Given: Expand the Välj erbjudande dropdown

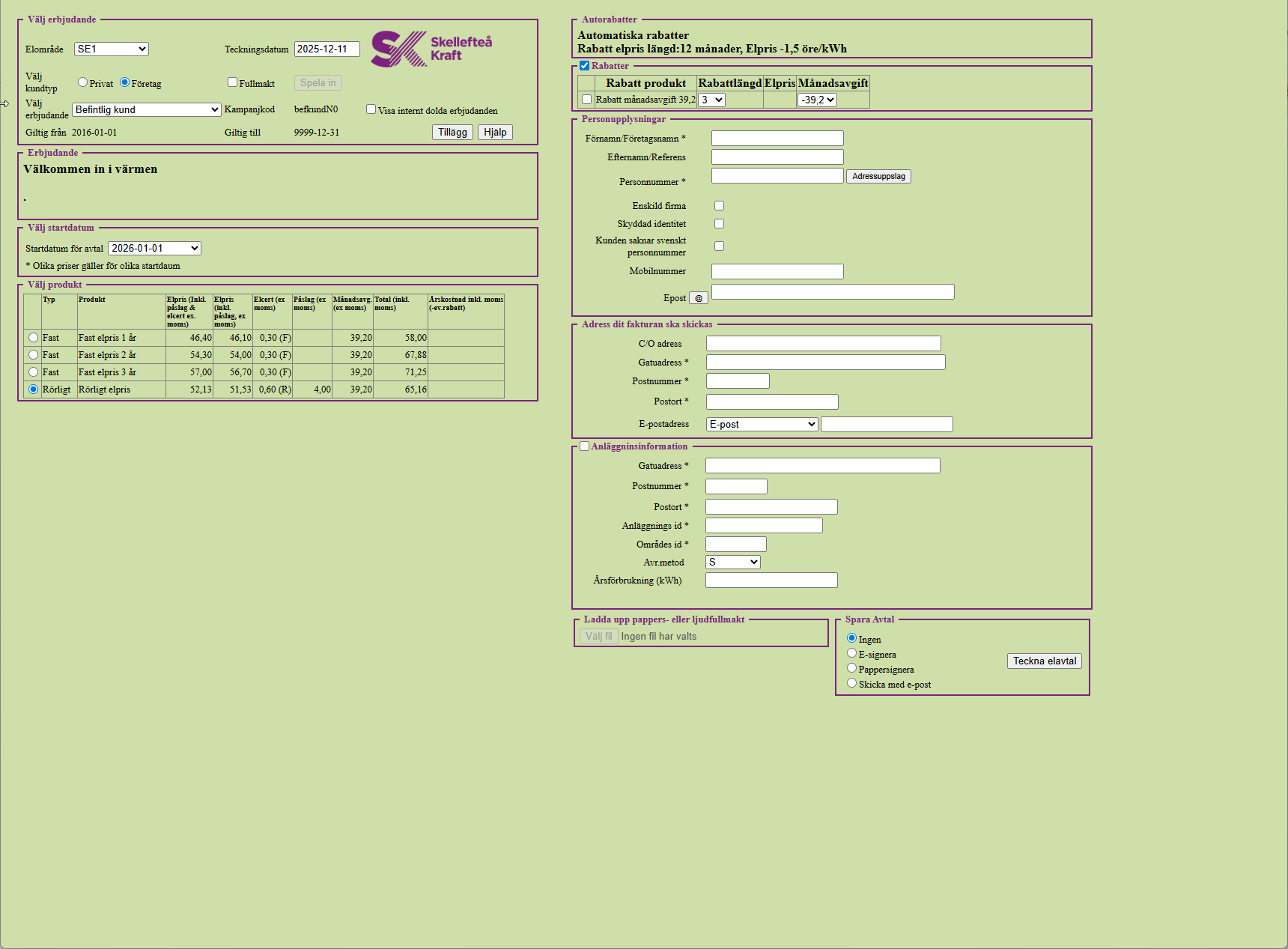Looking at the screenshot, I should (x=147, y=110).
